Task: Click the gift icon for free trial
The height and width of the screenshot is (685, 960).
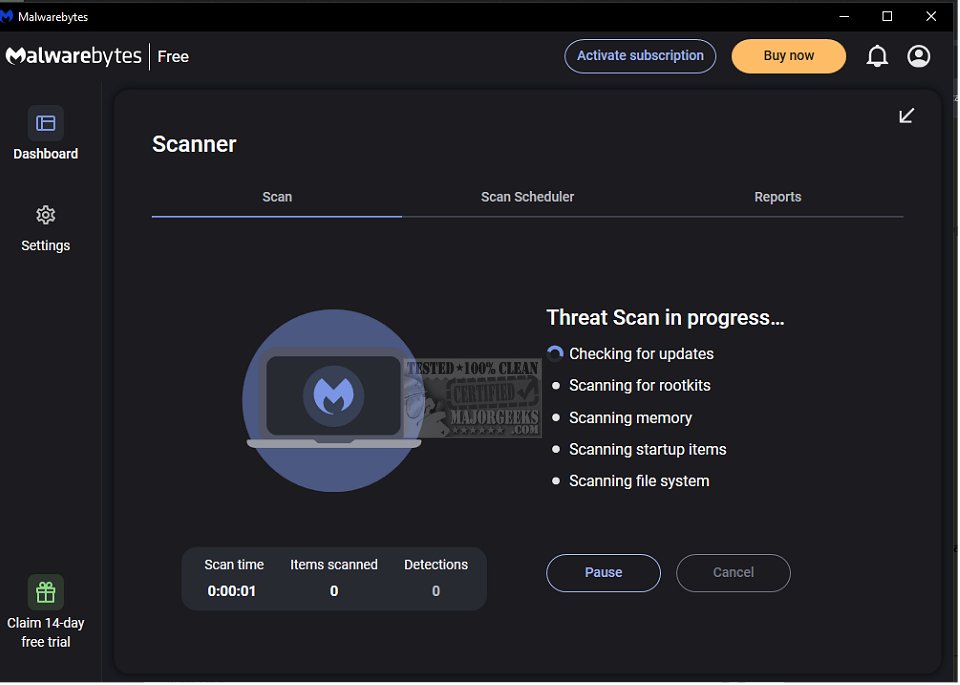Action: 45,592
